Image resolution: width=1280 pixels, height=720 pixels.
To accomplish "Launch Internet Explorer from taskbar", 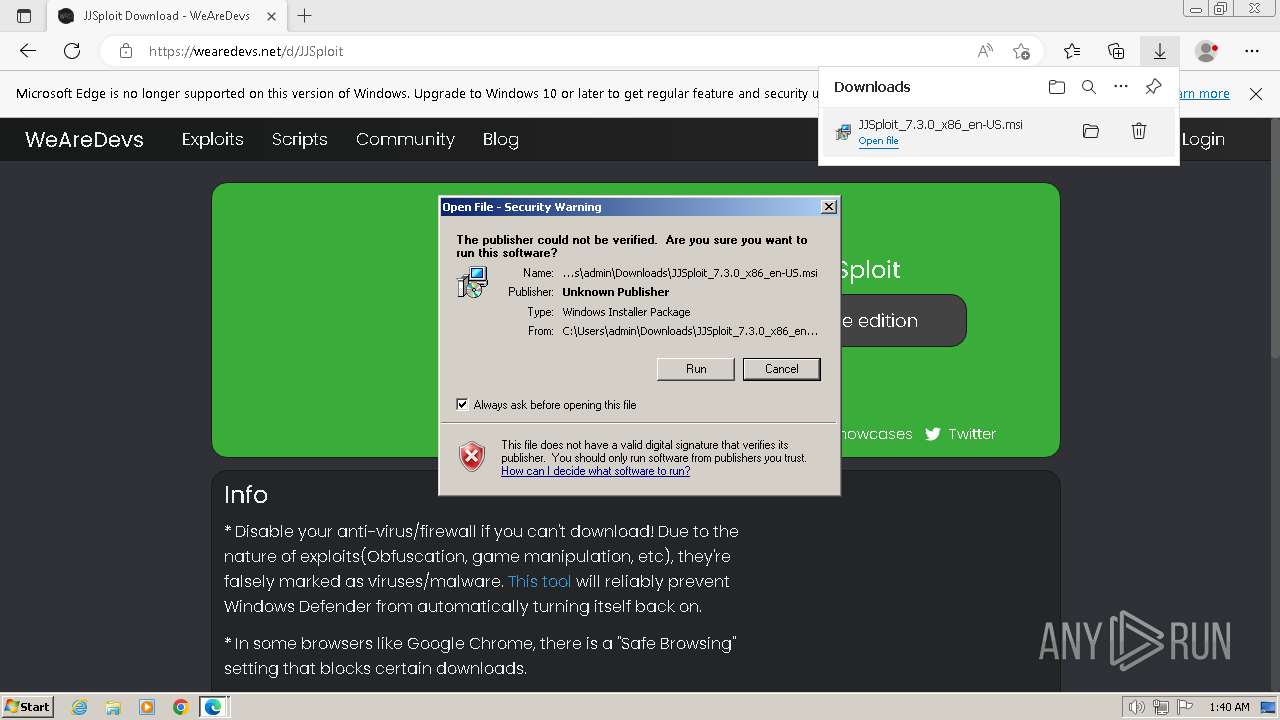I will (80, 707).
